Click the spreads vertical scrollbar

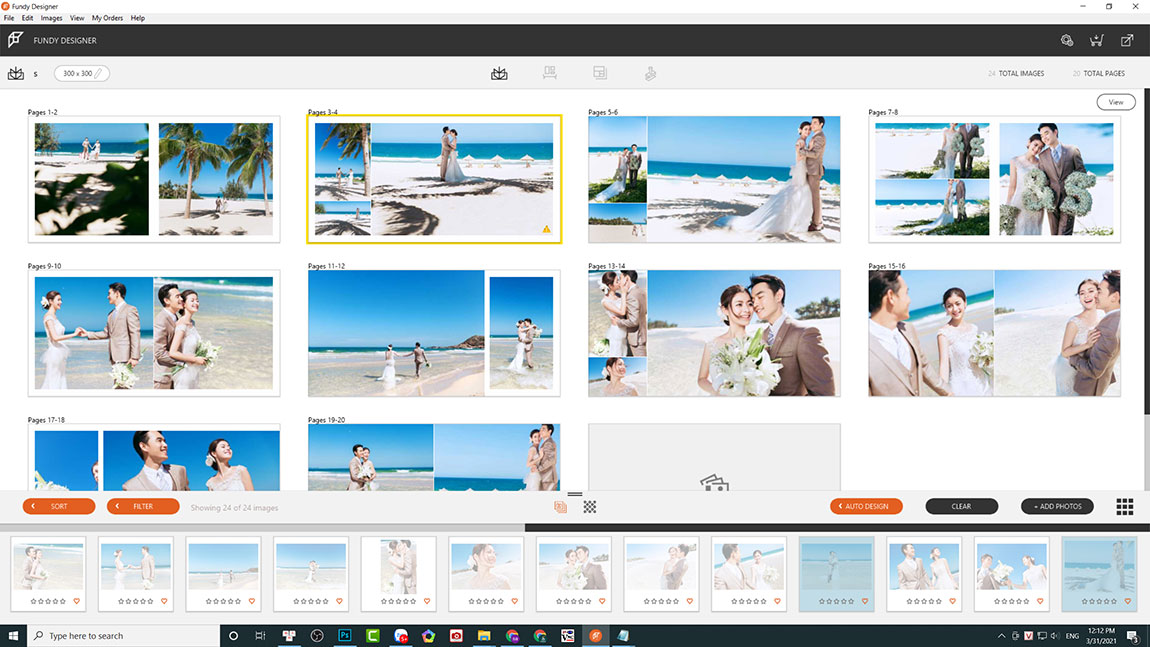coord(1146,252)
